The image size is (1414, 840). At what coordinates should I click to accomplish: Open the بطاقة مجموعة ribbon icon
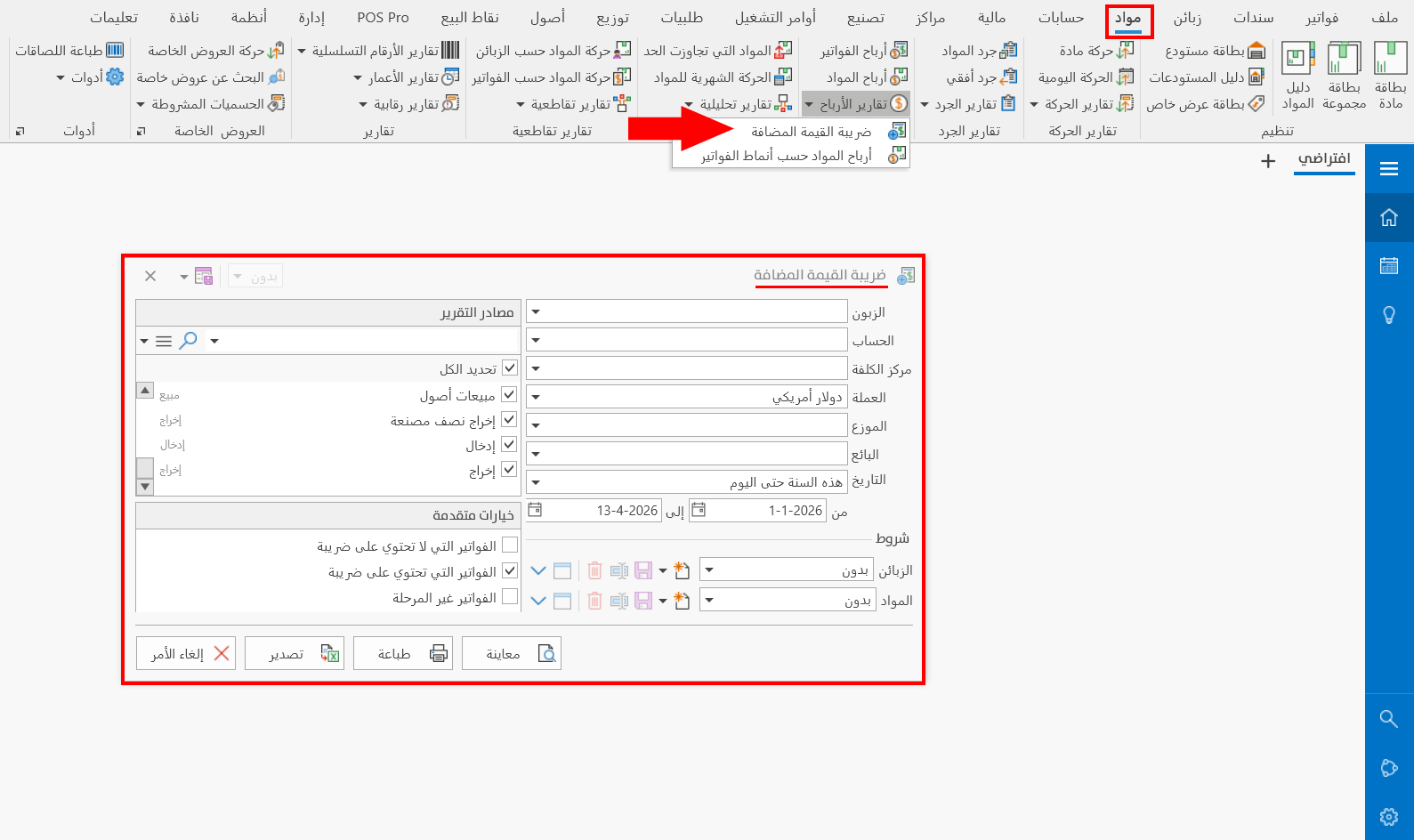(1344, 75)
